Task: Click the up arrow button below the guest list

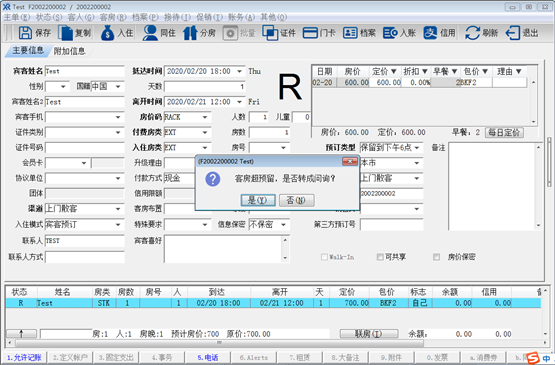Action: (x=22, y=333)
